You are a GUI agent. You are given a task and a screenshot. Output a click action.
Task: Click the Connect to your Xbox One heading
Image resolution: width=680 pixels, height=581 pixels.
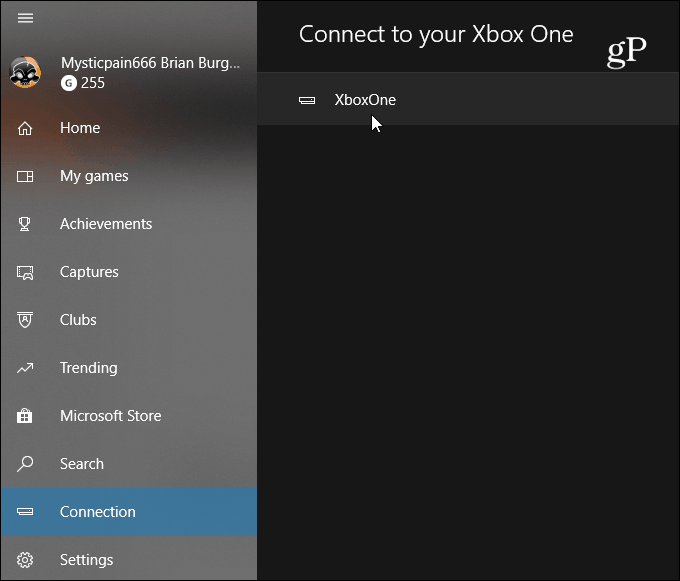click(x=436, y=35)
